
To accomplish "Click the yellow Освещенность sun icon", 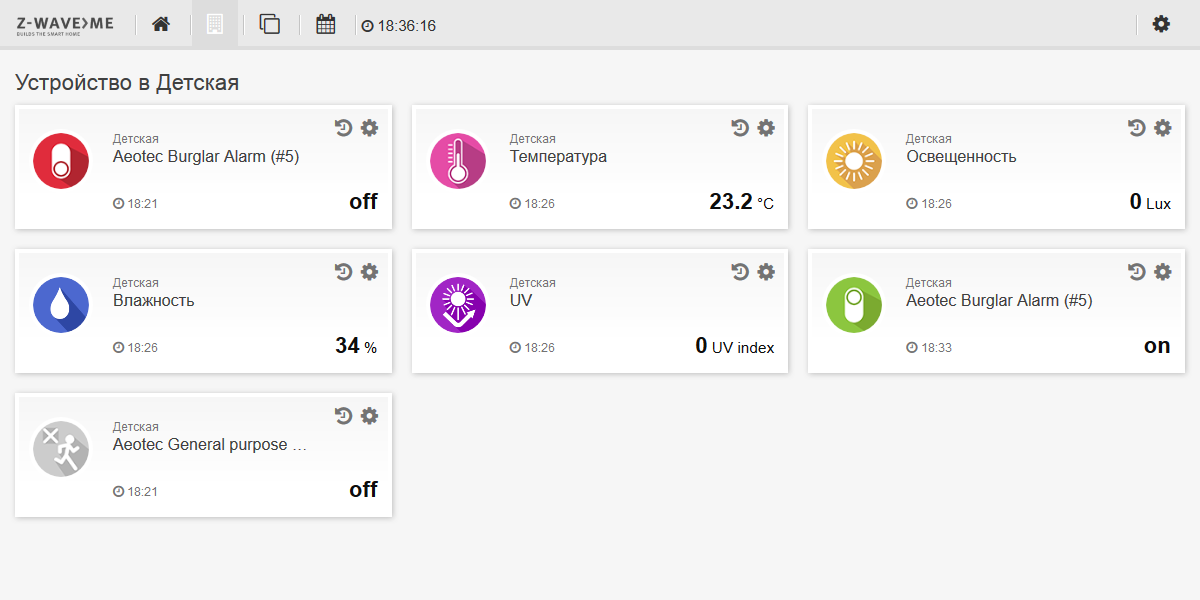I will click(854, 160).
